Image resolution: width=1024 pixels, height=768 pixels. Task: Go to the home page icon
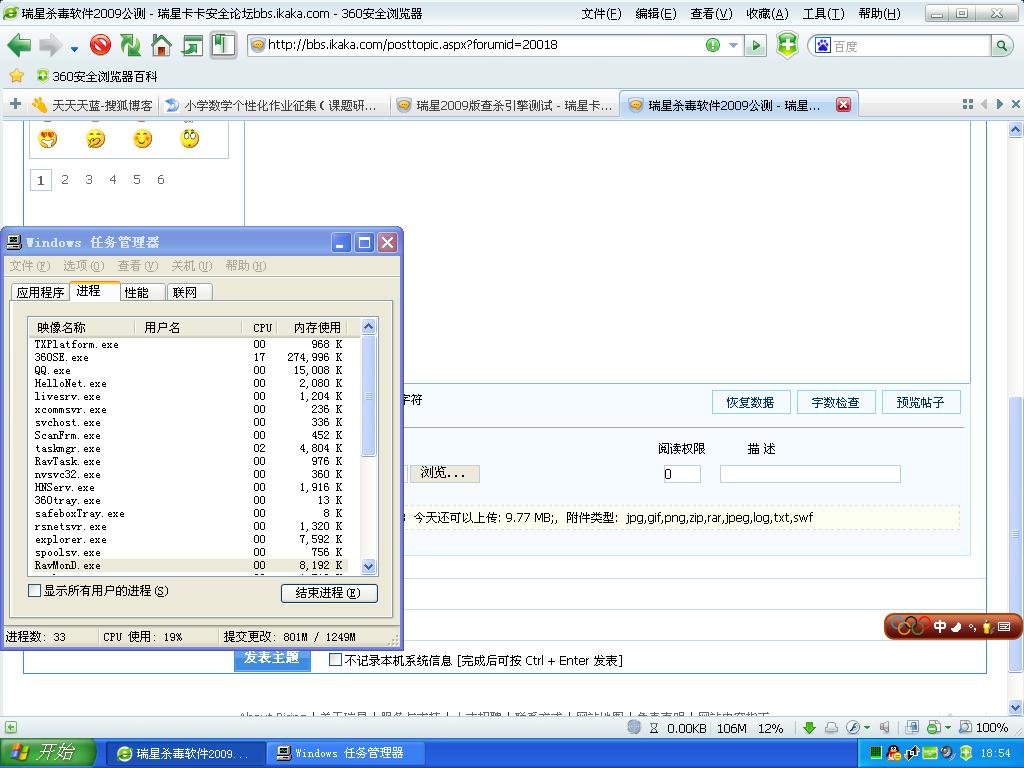[x=161, y=45]
